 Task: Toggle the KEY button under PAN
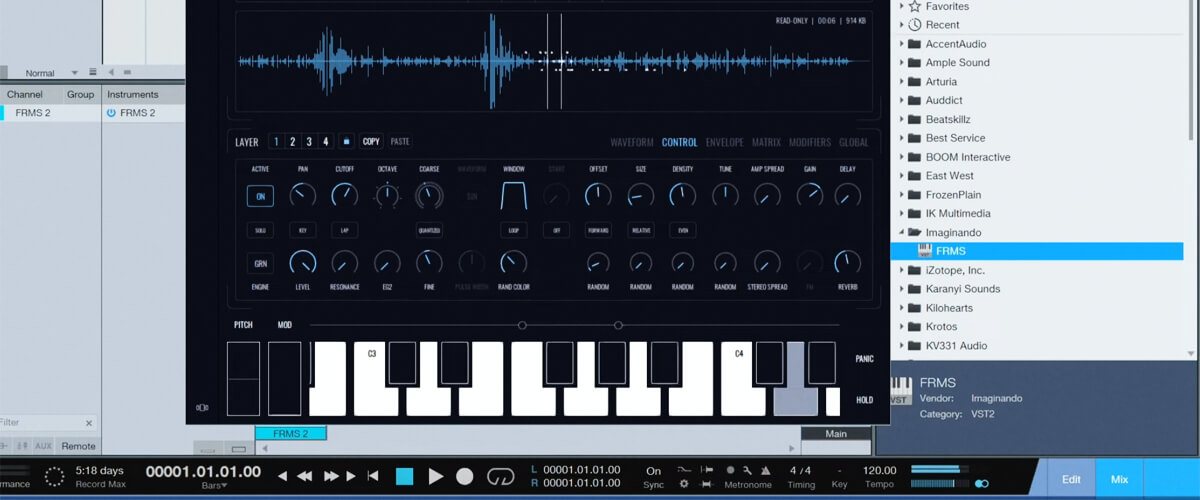[302, 230]
